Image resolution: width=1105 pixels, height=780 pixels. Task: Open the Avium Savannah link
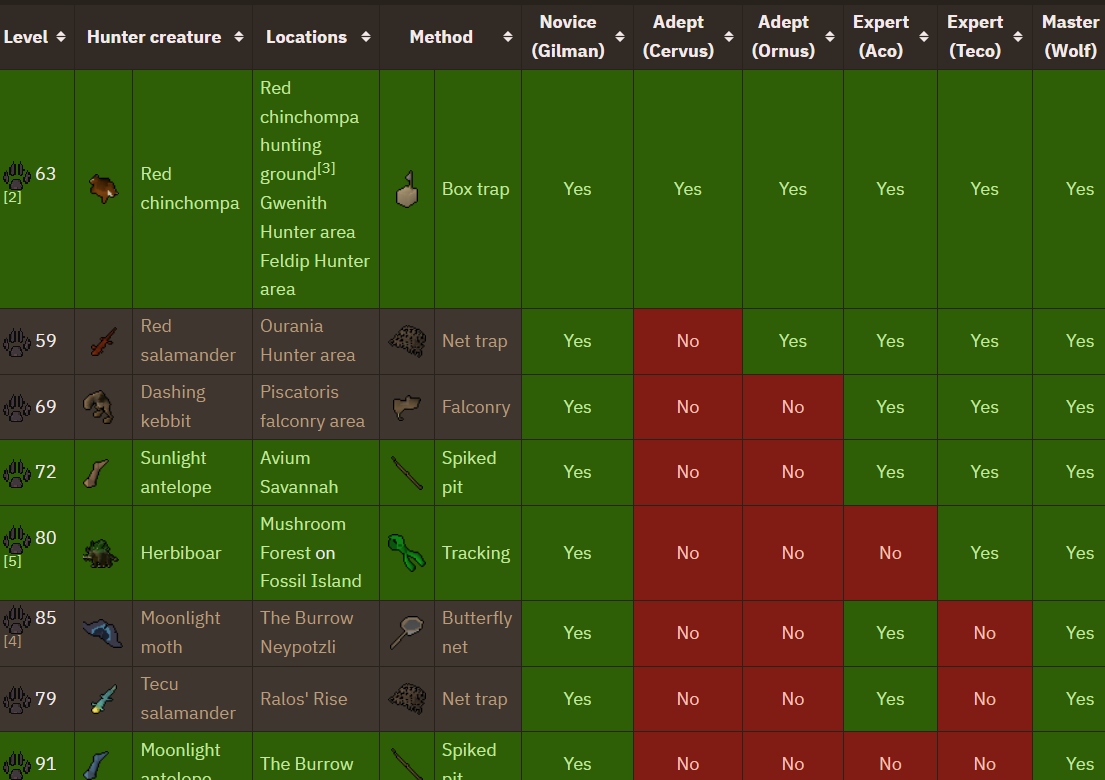299,472
